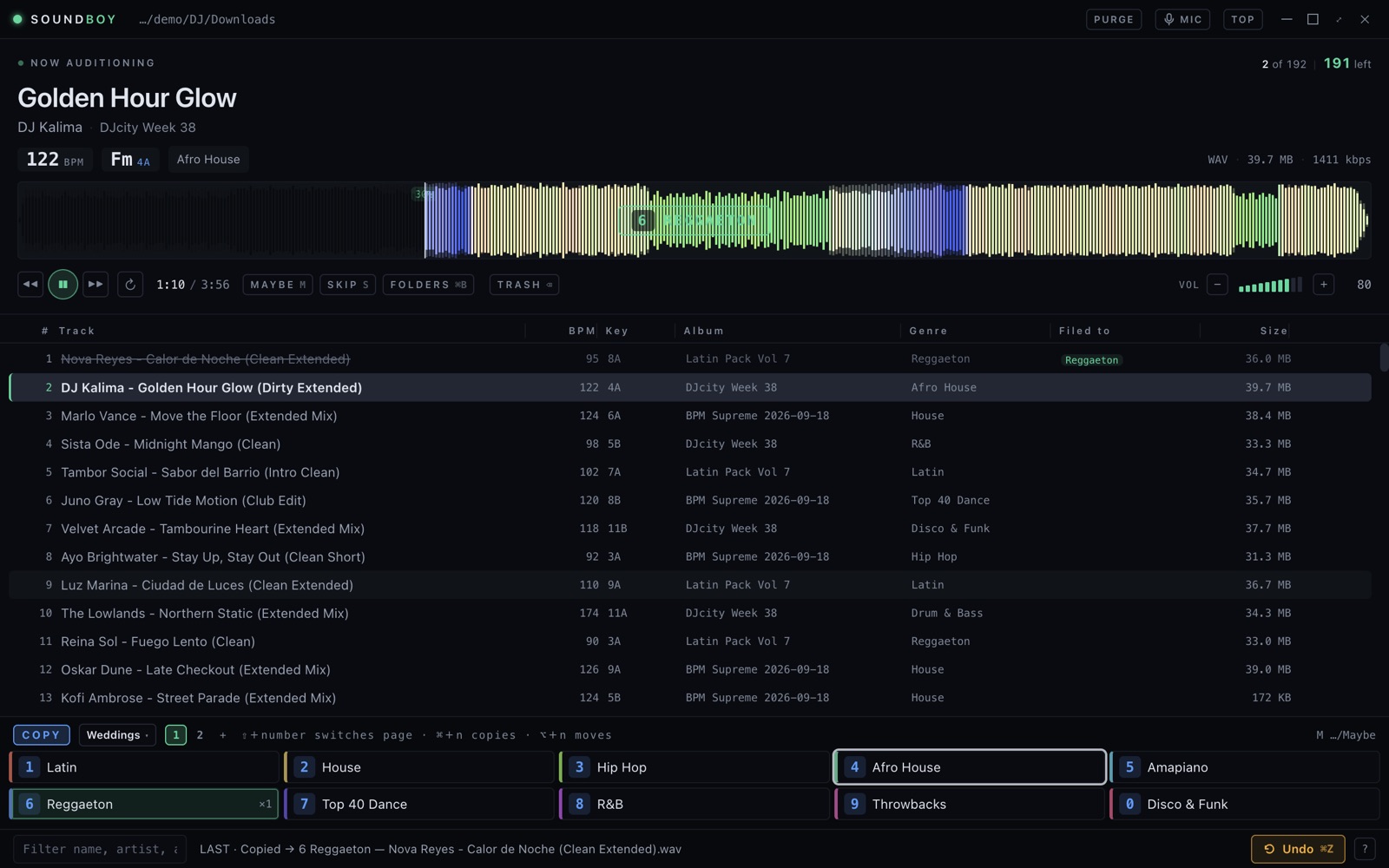Select Ayo Brightwater - Stay Up, Stay Out row

[690, 557]
